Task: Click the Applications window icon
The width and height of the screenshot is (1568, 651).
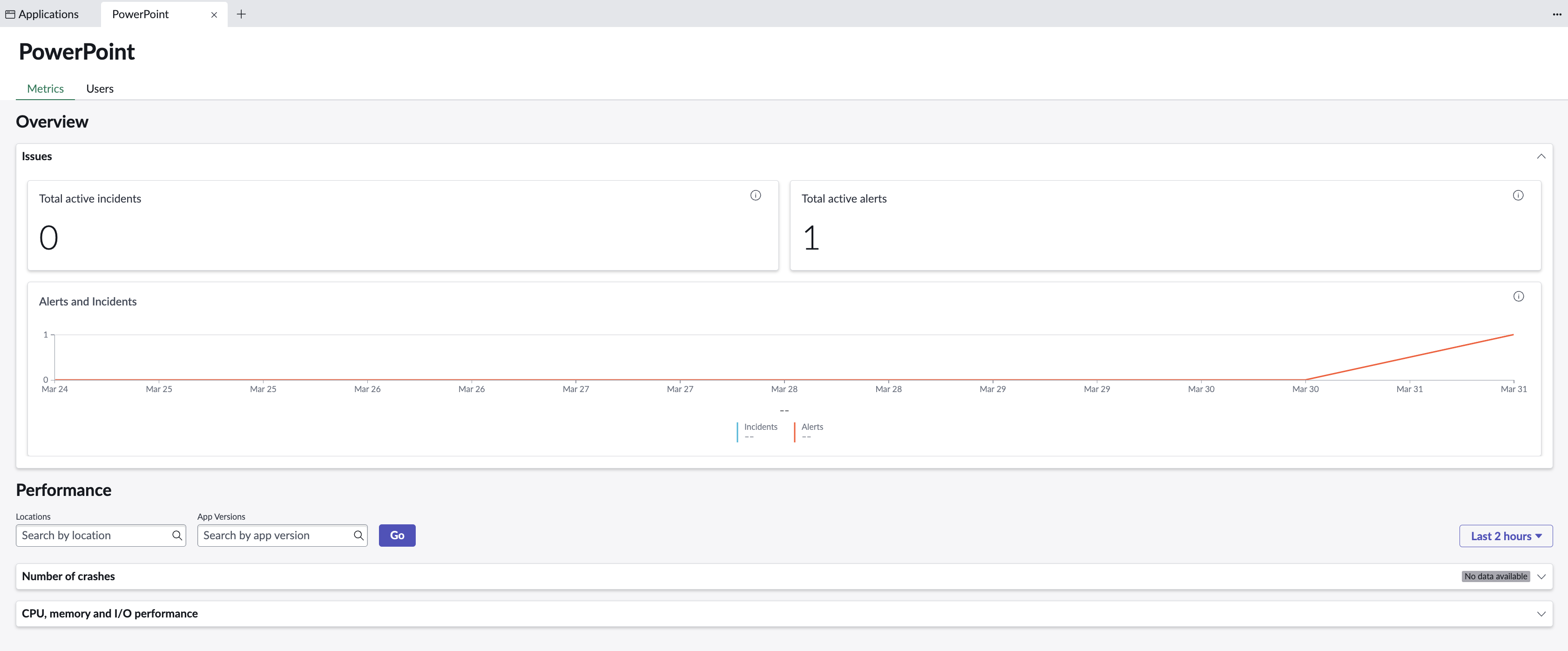Action: pos(10,14)
